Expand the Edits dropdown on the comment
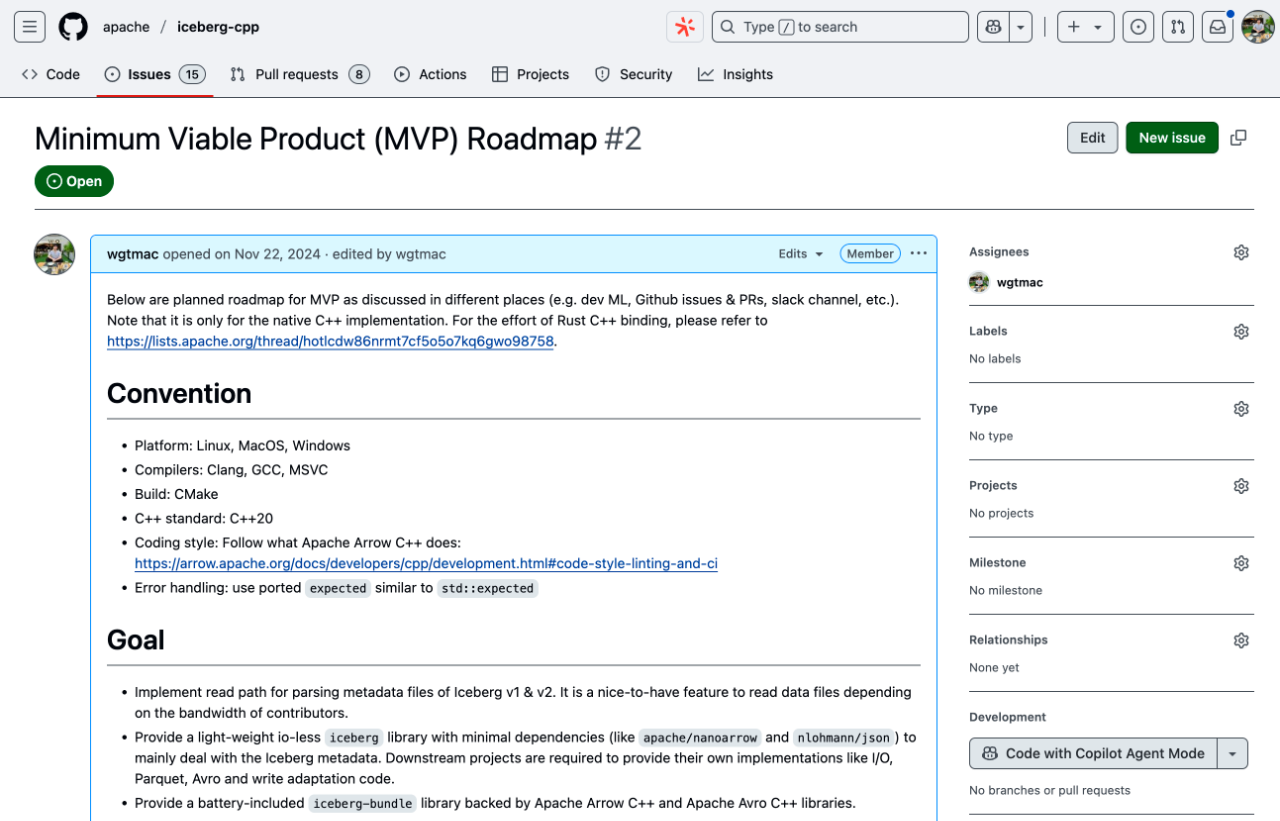This screenshot has height=821, width=1280. tap(800, 253)
